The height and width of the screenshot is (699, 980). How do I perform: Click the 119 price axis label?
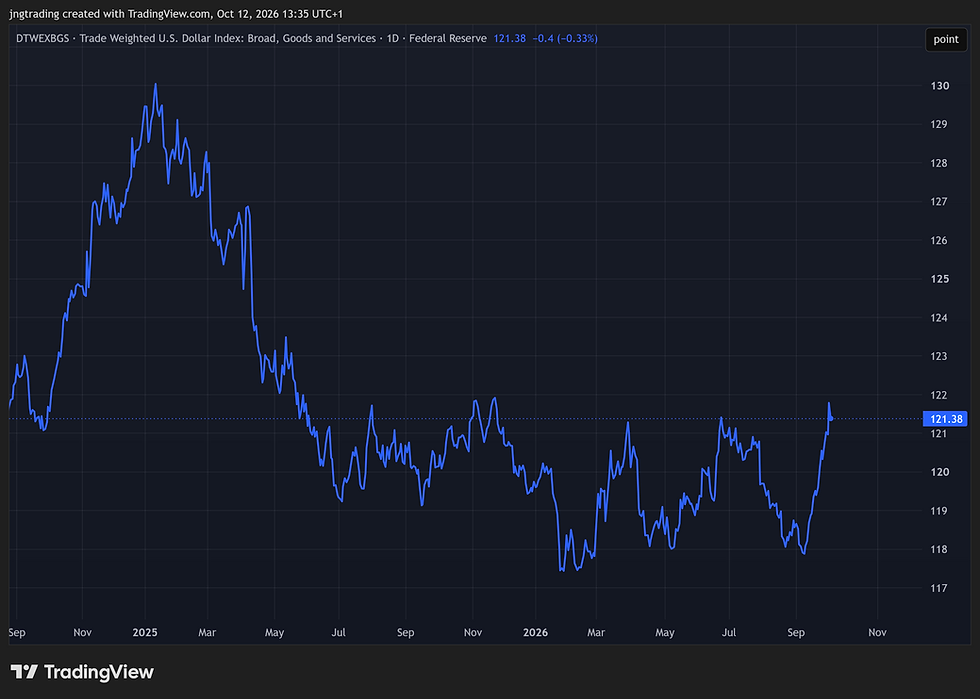coord(939,511)
